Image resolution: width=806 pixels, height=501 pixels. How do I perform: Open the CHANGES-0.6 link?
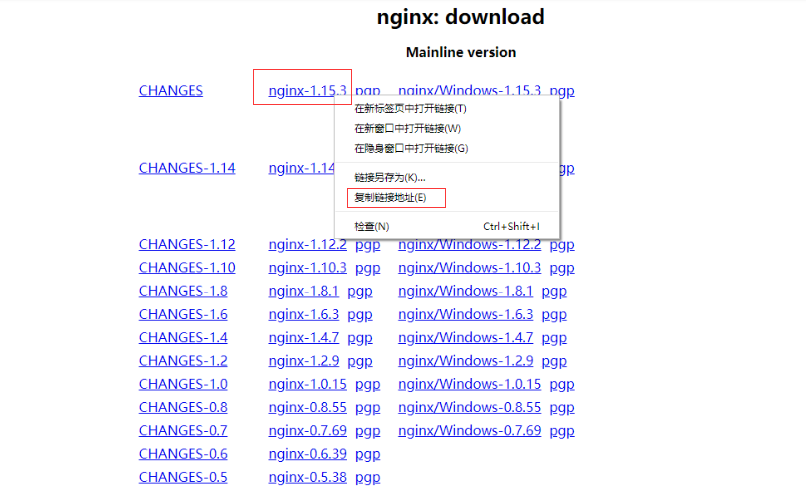coord(183,454)
